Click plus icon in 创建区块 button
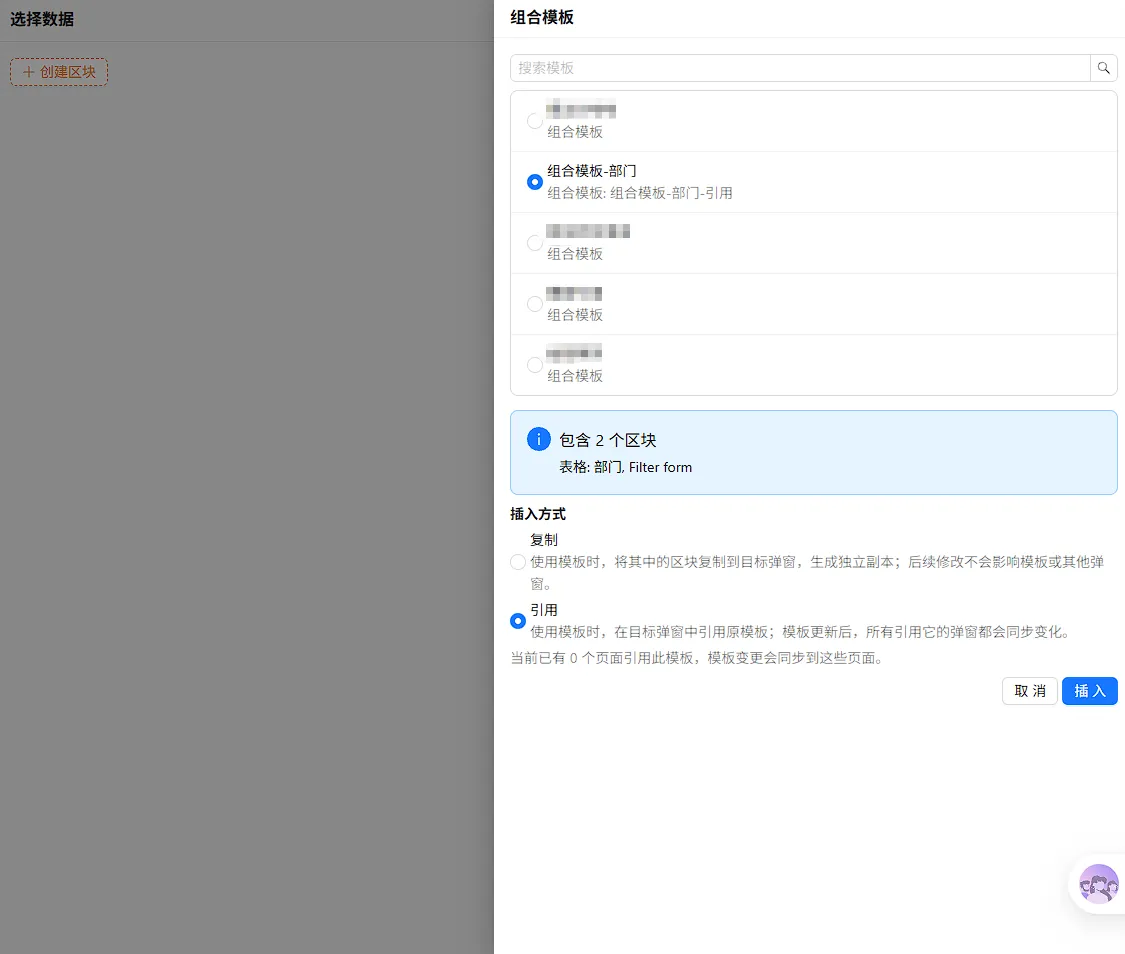The width and height of the screenshot is (1125, 954). tap(29, 72)
